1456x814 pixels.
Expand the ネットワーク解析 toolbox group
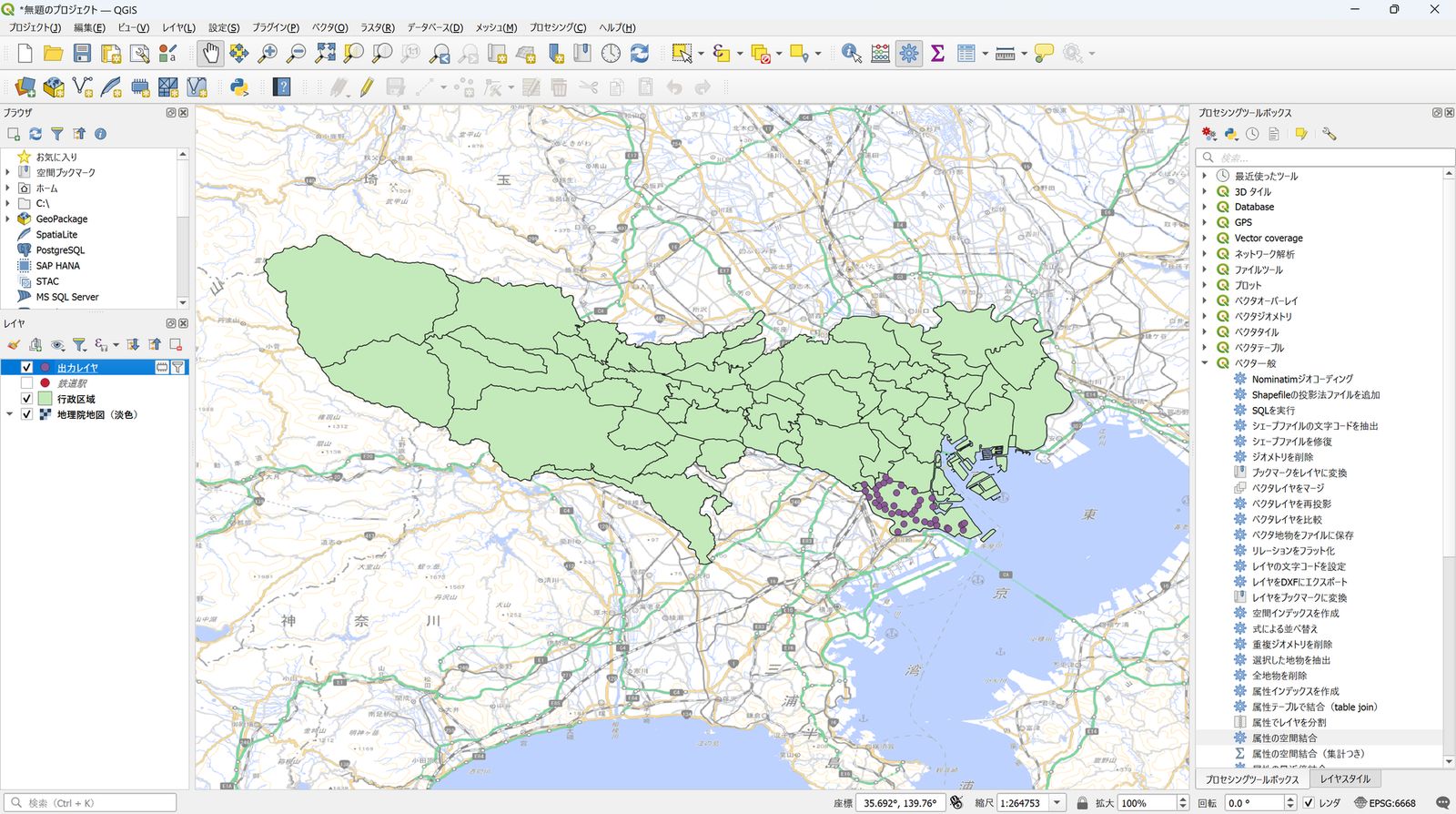(1205, 254)
